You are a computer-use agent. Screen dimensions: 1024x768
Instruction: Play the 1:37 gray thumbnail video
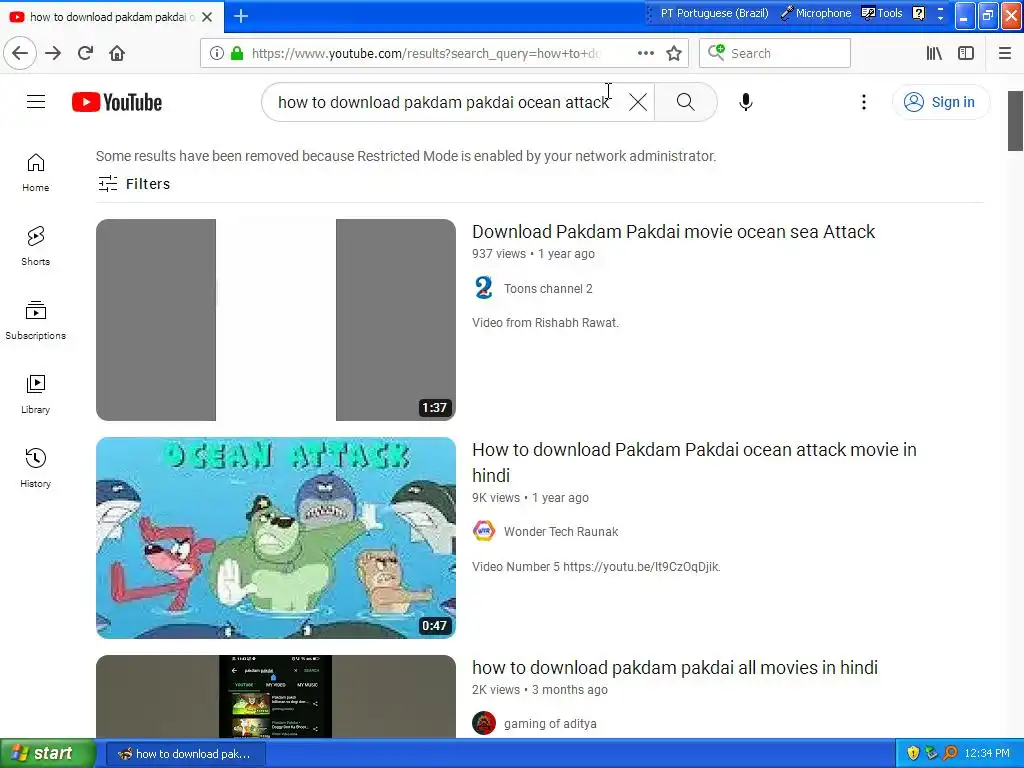coord(276,319)
